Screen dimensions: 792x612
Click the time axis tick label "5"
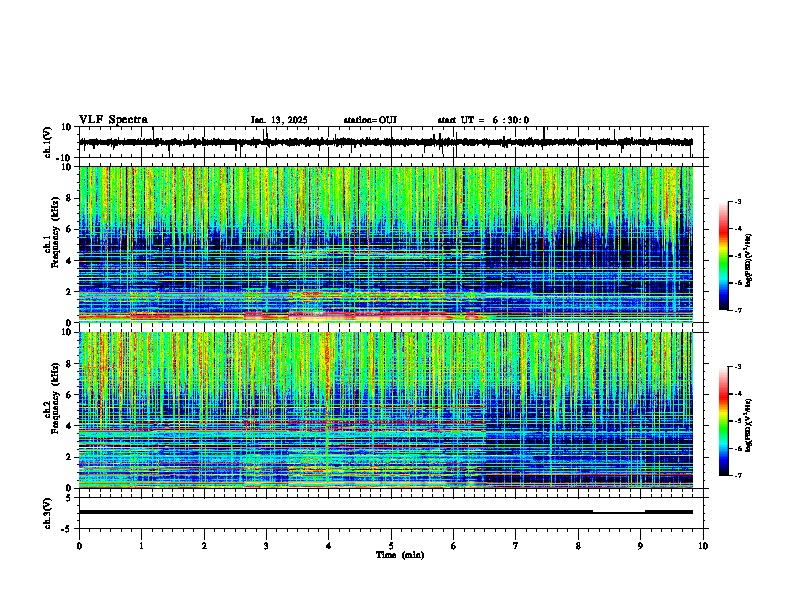click(x=391, y=546)
